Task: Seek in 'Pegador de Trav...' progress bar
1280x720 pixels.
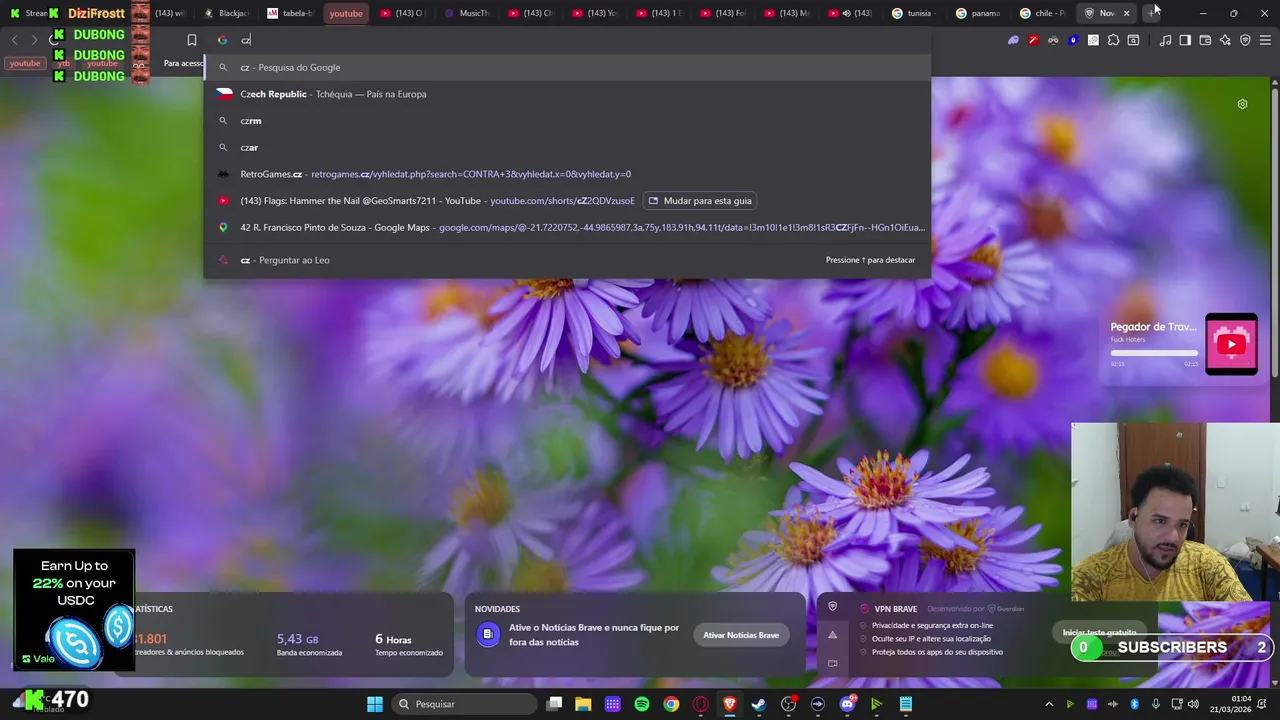Action: (1154, 353)
